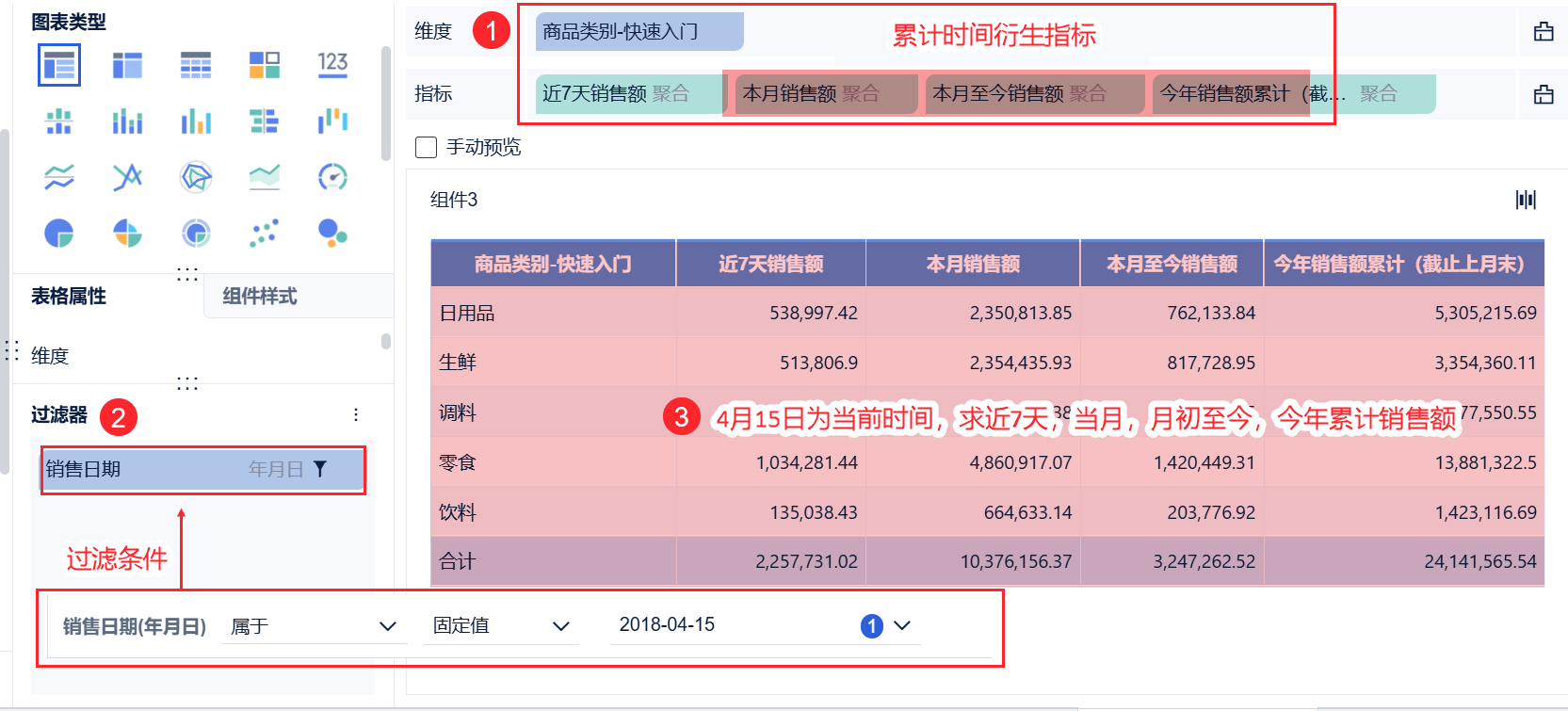Switch to the 表格属性 tab
Image resolution: width=1568 pixels, height=711 pixels.
pyautogui.click(x=69, y=297)
